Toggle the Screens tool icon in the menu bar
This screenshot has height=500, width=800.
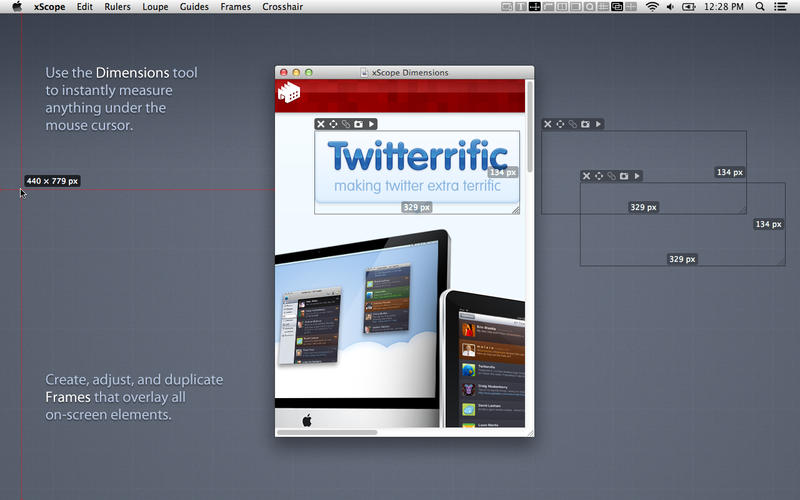coord(576,7)
